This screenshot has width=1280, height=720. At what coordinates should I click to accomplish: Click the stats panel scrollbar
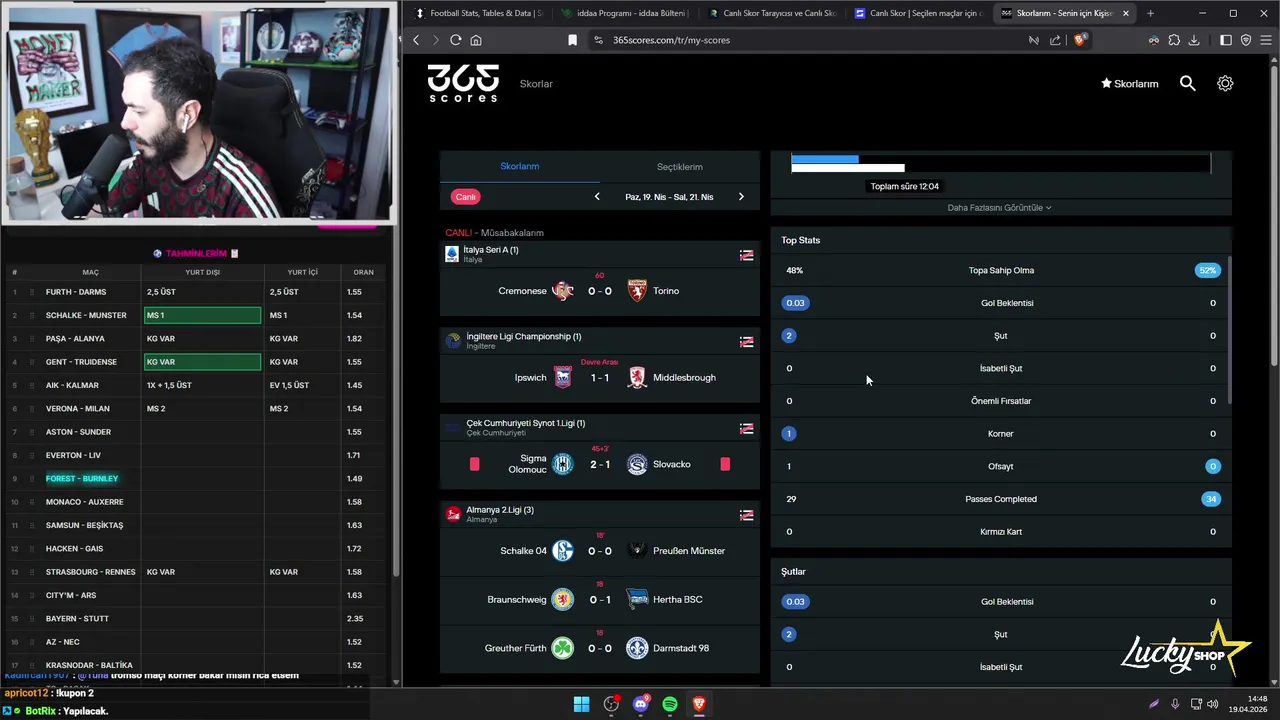point(1229,330)
